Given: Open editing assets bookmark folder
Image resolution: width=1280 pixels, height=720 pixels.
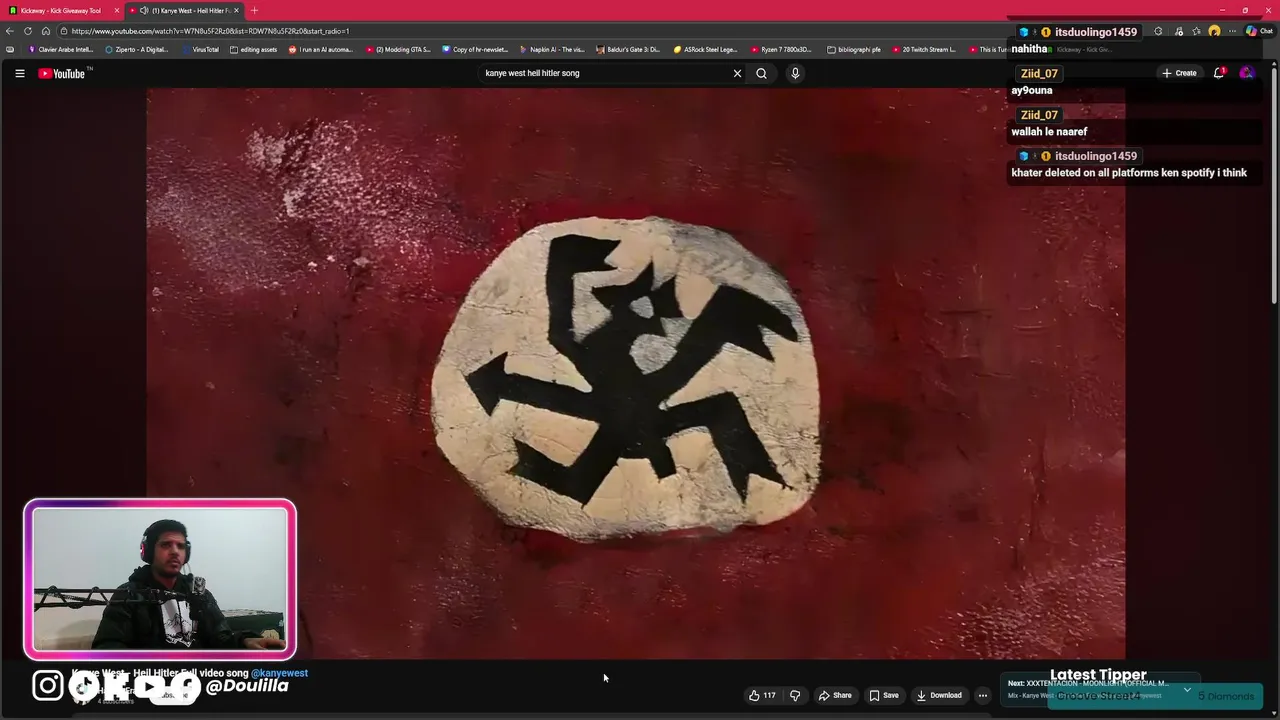Looking at the screenshot, I should [253, 49].
